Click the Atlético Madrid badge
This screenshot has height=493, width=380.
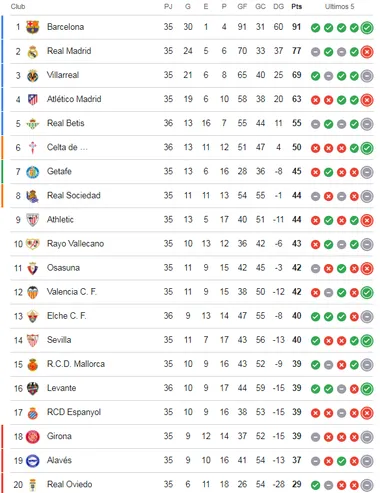[32, 100]
